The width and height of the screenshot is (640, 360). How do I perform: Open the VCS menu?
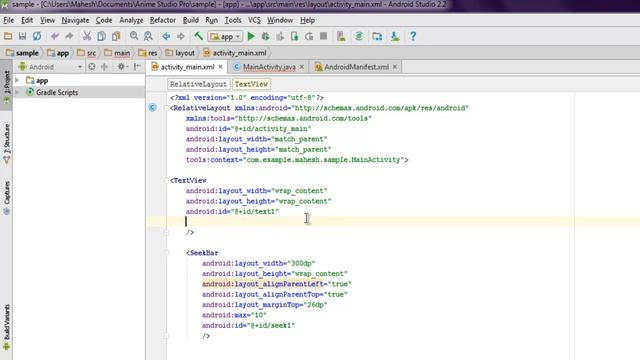point(254,20)
